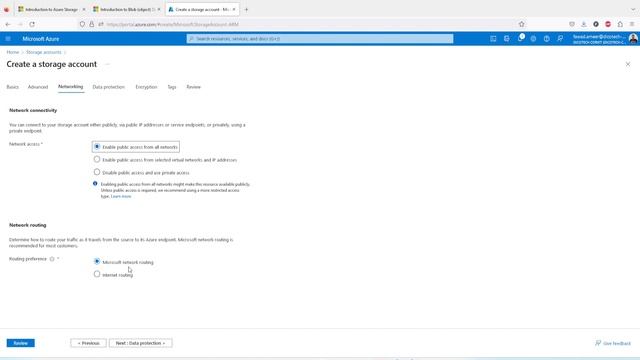Open the Azure help question-mark icon
Viewport: 640px width, 360px height.
tap(547, 39)
